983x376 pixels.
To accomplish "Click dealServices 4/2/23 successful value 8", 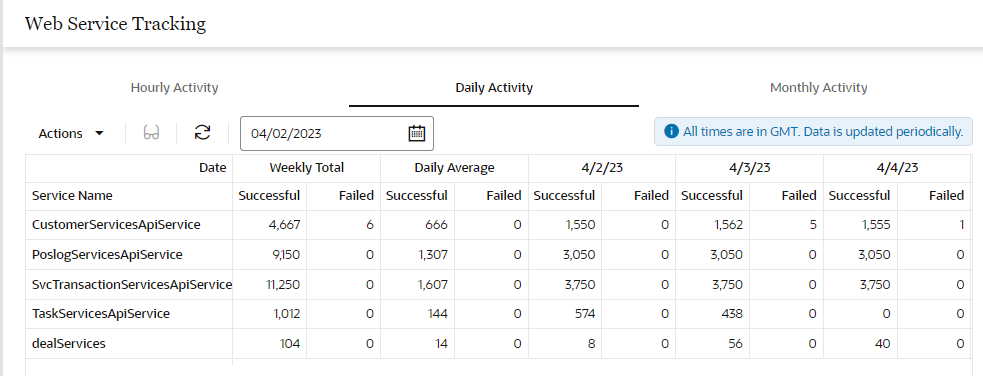I will [591, 343].
